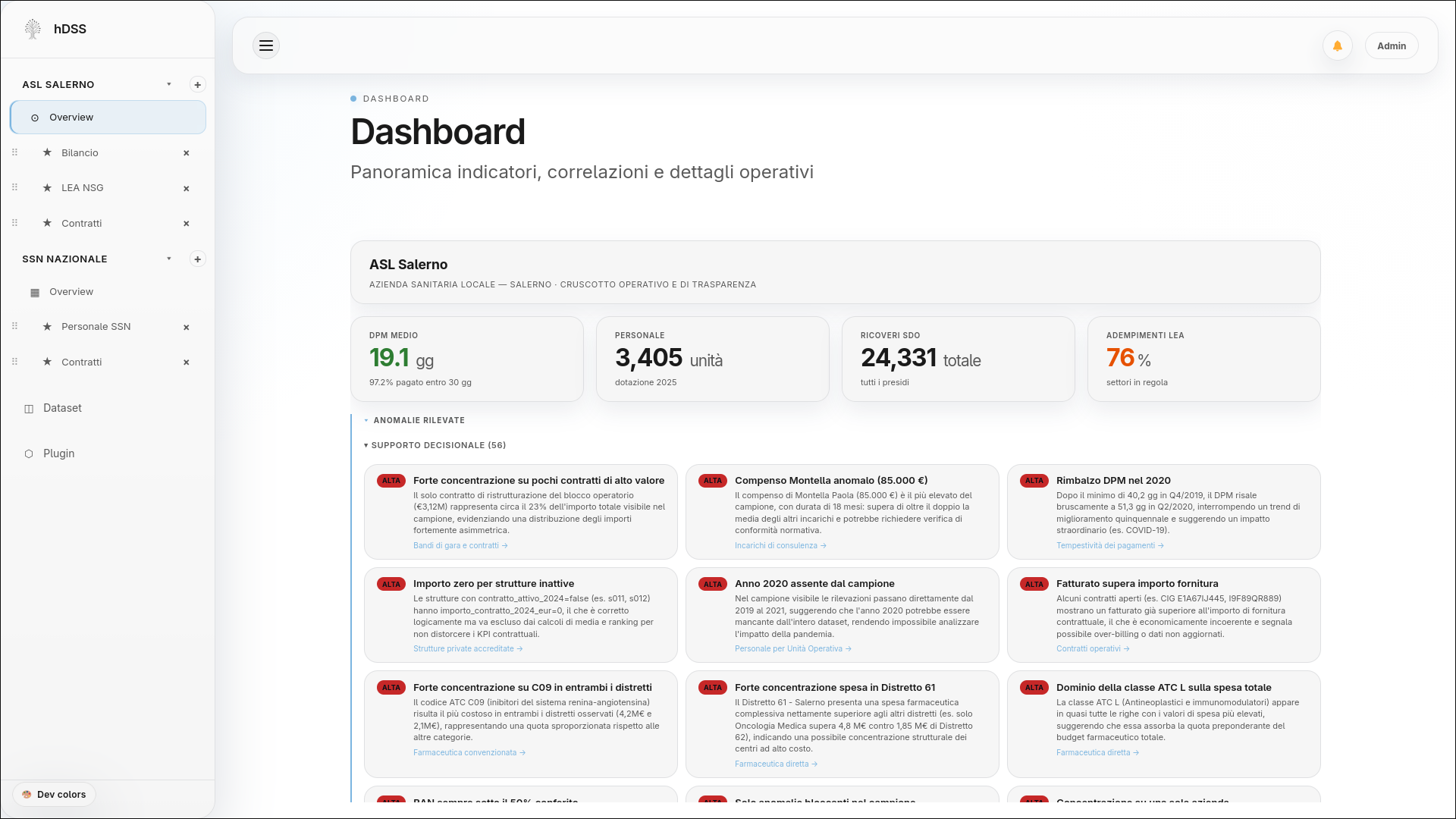This screenshot has width=1456, height=819.
Task: Click star icon of SSN Nazionale Contratti
Action: [47, 362]
